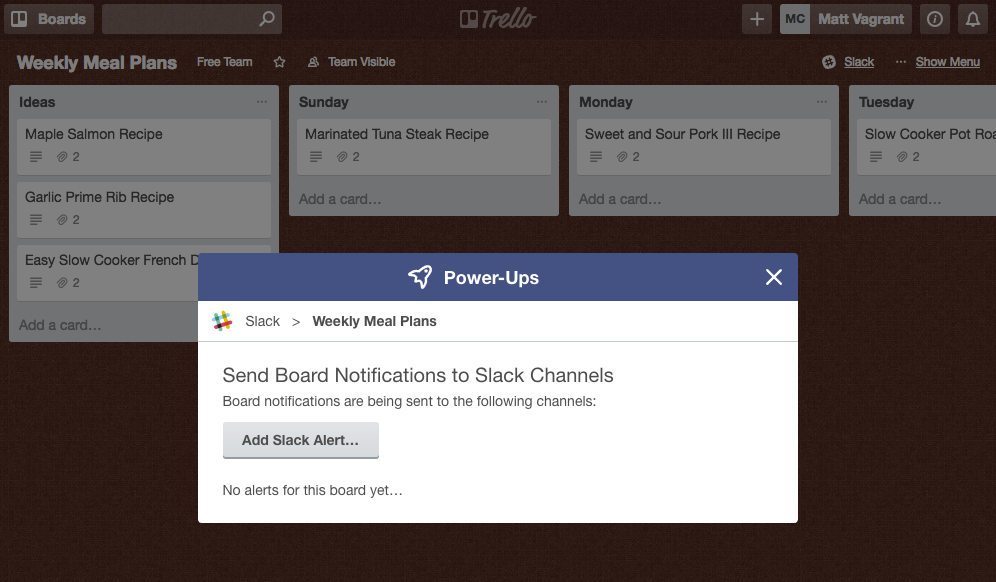The height and width of the screenshot is (582, 996).
Task: Open Slow Cooker Pot Roast card
Action: tap(927, 147)
